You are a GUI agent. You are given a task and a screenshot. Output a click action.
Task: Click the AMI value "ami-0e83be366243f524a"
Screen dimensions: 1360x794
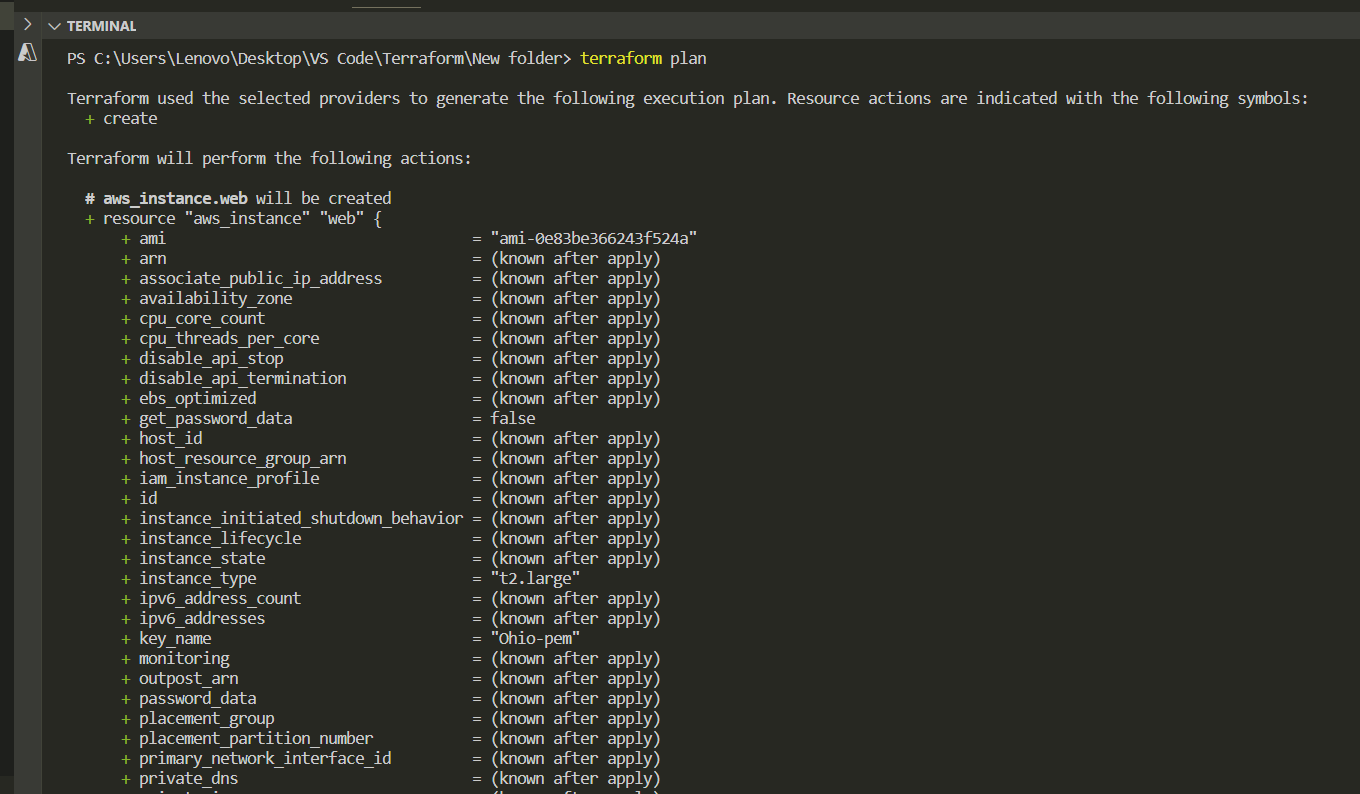[593, 238]
